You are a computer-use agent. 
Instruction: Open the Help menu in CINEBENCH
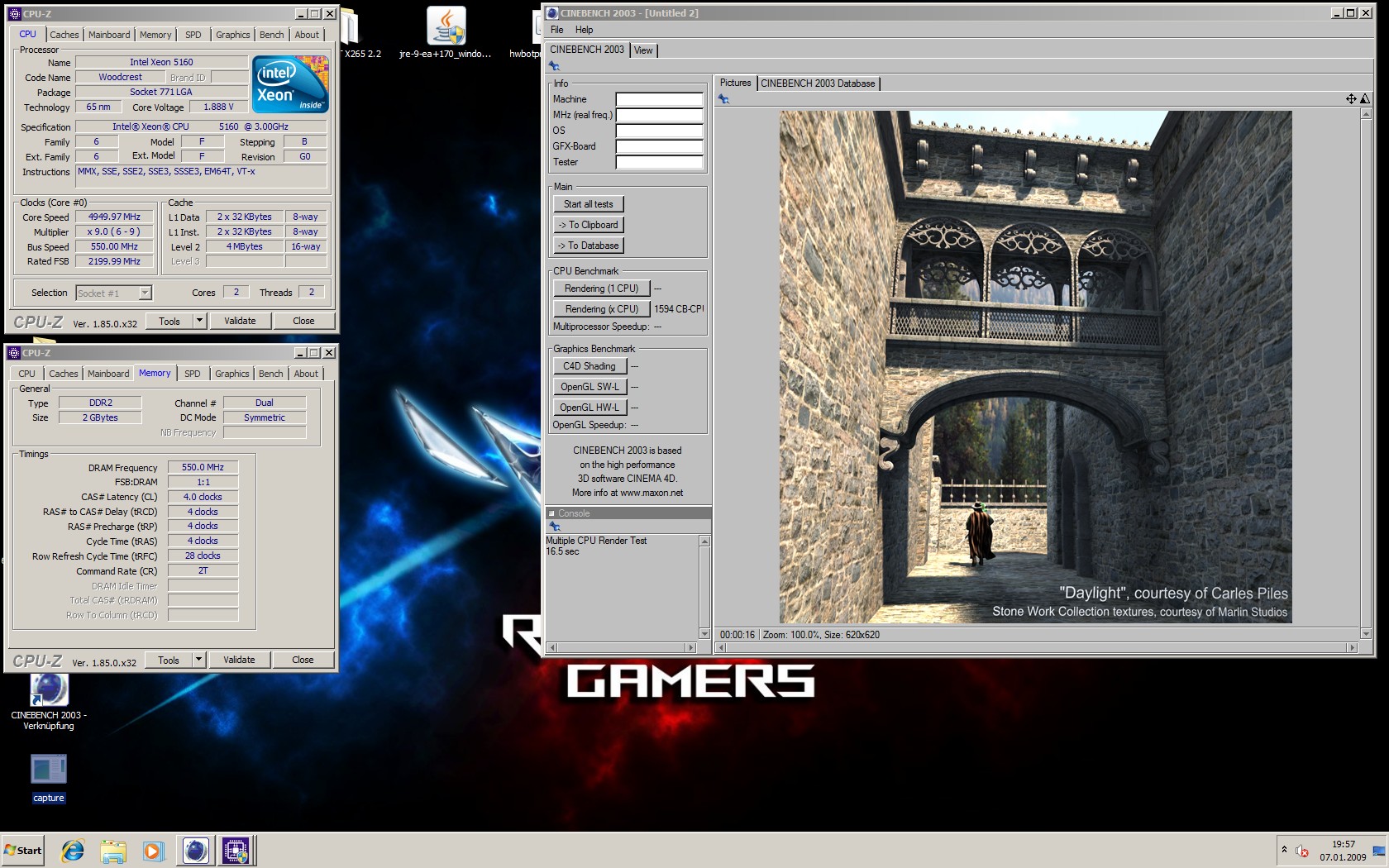(x=585, y=30)
